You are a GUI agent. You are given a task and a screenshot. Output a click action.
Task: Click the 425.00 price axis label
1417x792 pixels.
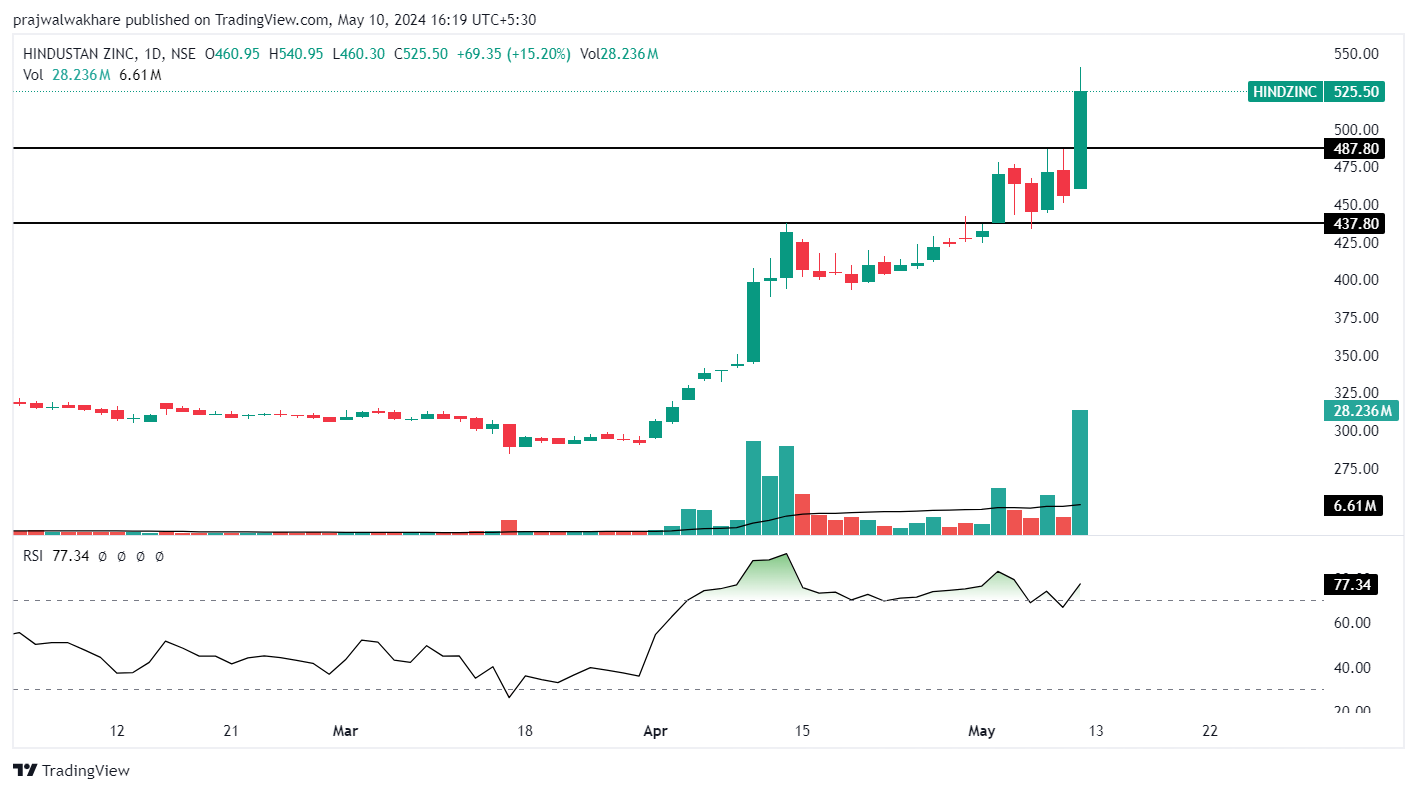pyautogui.click(x=1356, y=242)
